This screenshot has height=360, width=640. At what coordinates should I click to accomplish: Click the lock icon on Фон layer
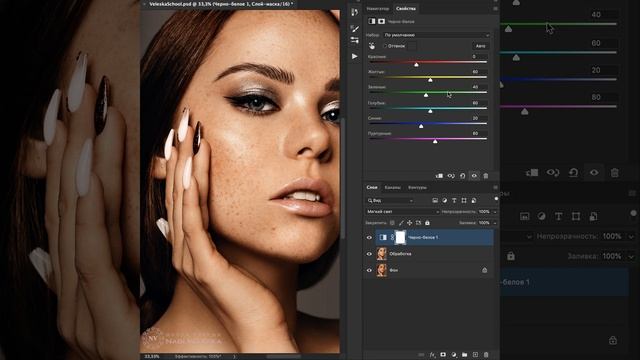(484, 270)
